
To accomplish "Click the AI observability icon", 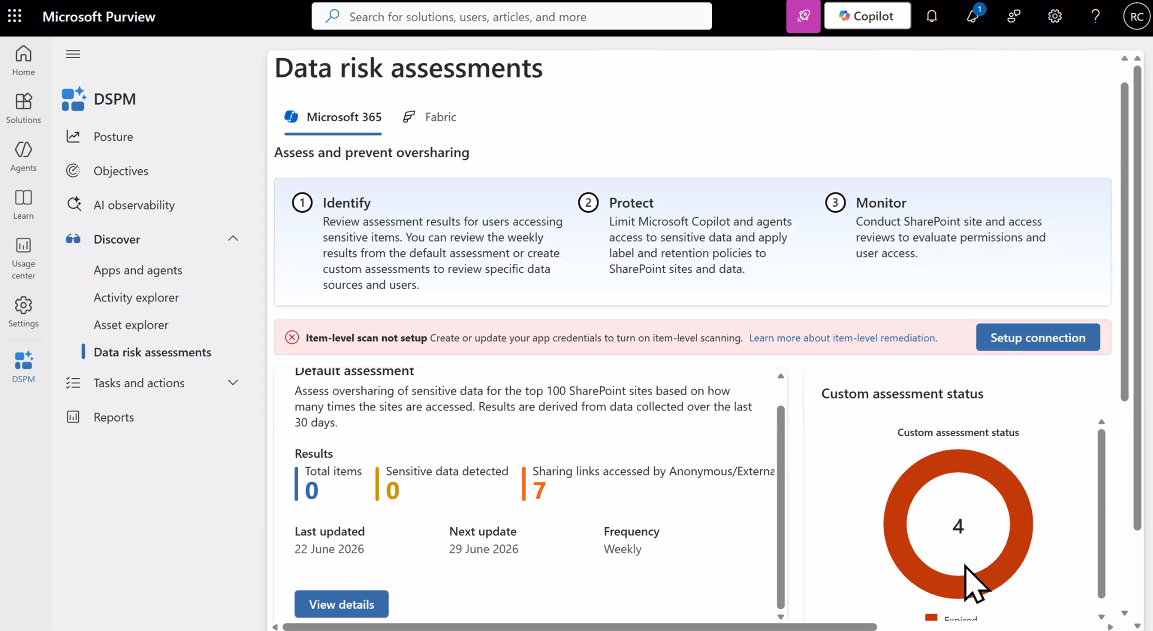I will pyautogui.click(x=74, y=204).
